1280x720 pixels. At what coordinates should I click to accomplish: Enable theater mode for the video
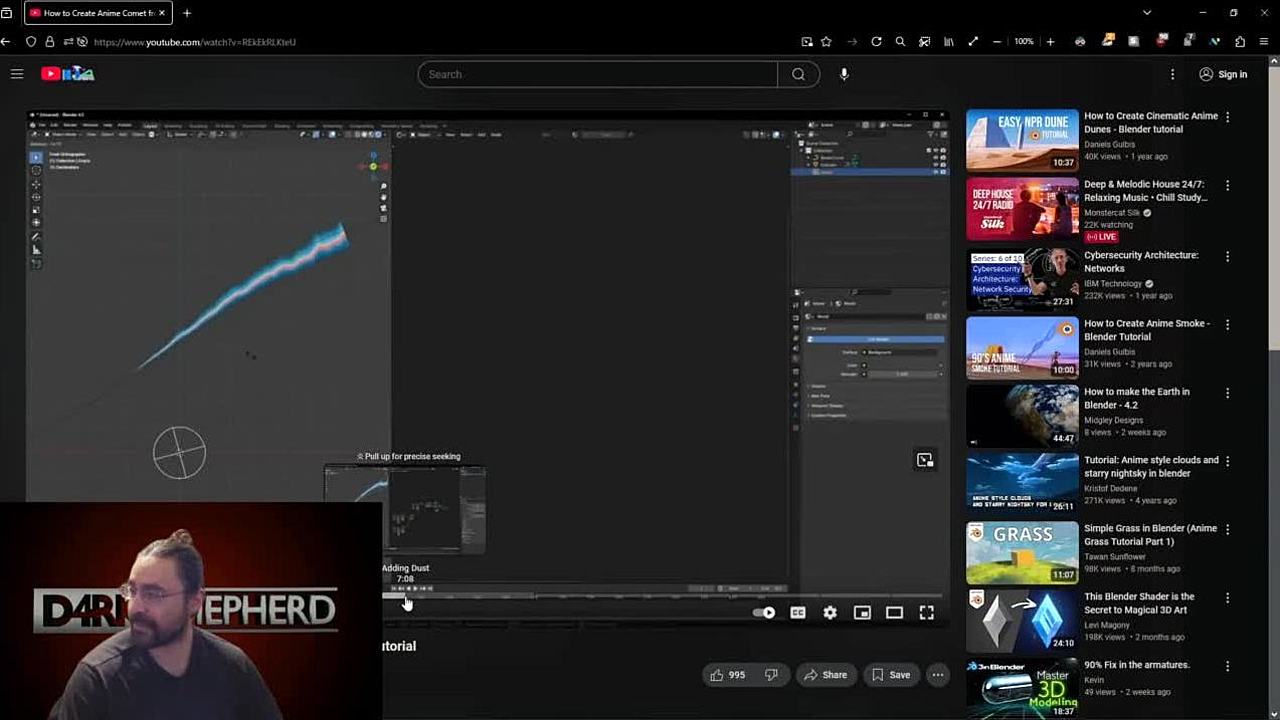tap(894, 613)
